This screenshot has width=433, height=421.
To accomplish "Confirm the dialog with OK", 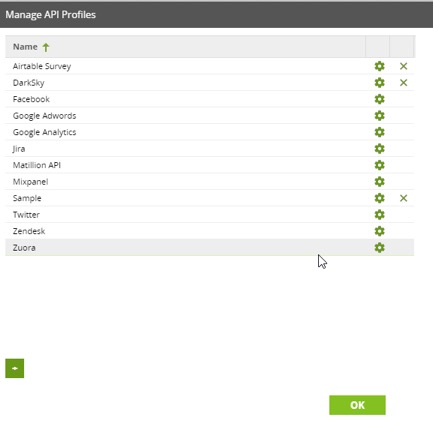I will pyautogui.click(x=357, y=405).
